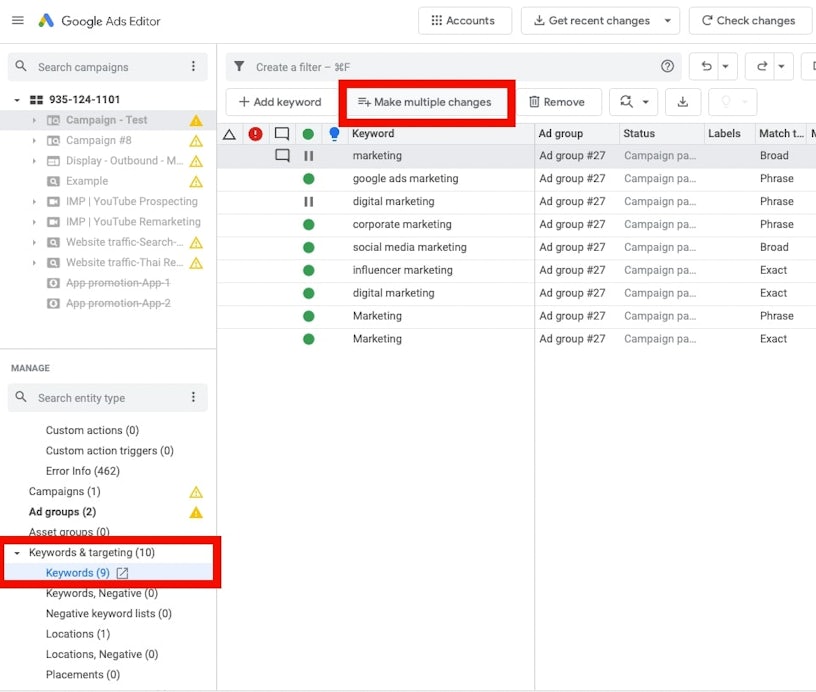Image resolution: width=816 pixels, height=692 pixels.
Task: Click the comment column header icon
Action: click(x=282, y=134)
